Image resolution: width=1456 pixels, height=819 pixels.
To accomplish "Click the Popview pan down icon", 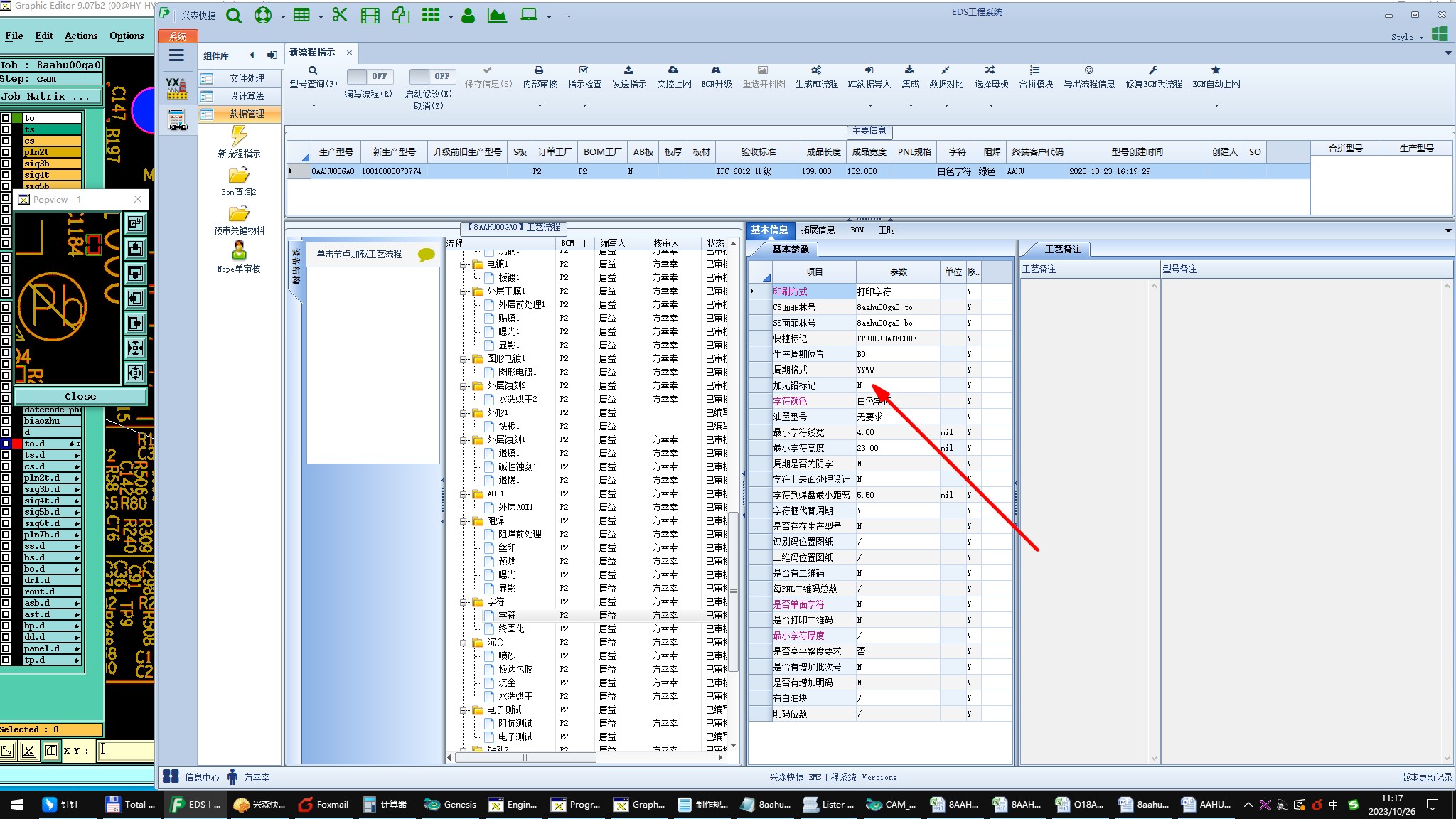I will (x=135, y=273).
